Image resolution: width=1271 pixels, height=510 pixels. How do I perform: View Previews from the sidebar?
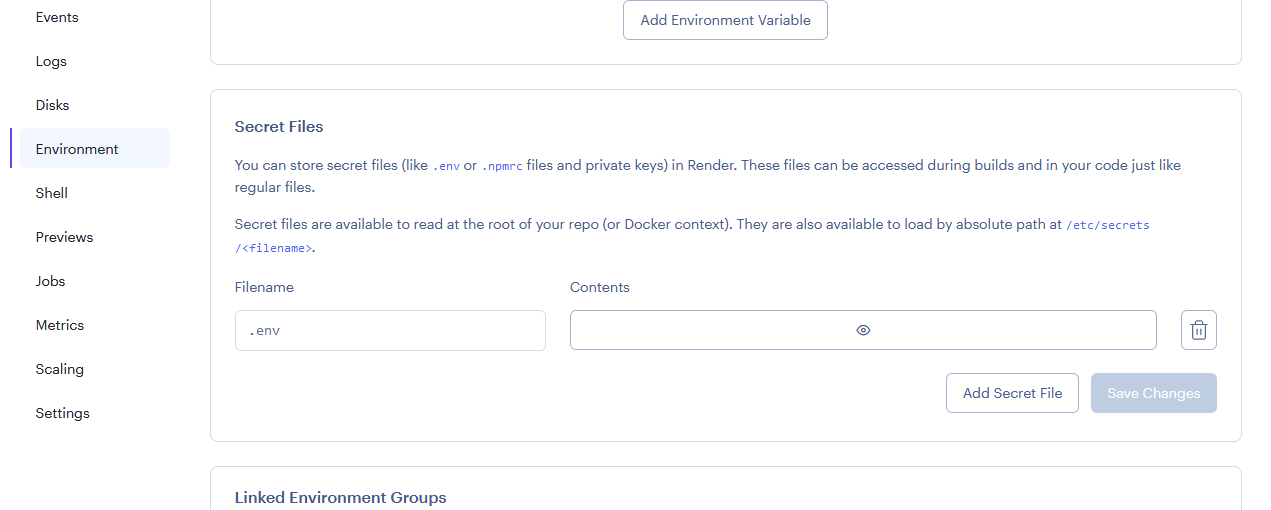pos(64,237)
